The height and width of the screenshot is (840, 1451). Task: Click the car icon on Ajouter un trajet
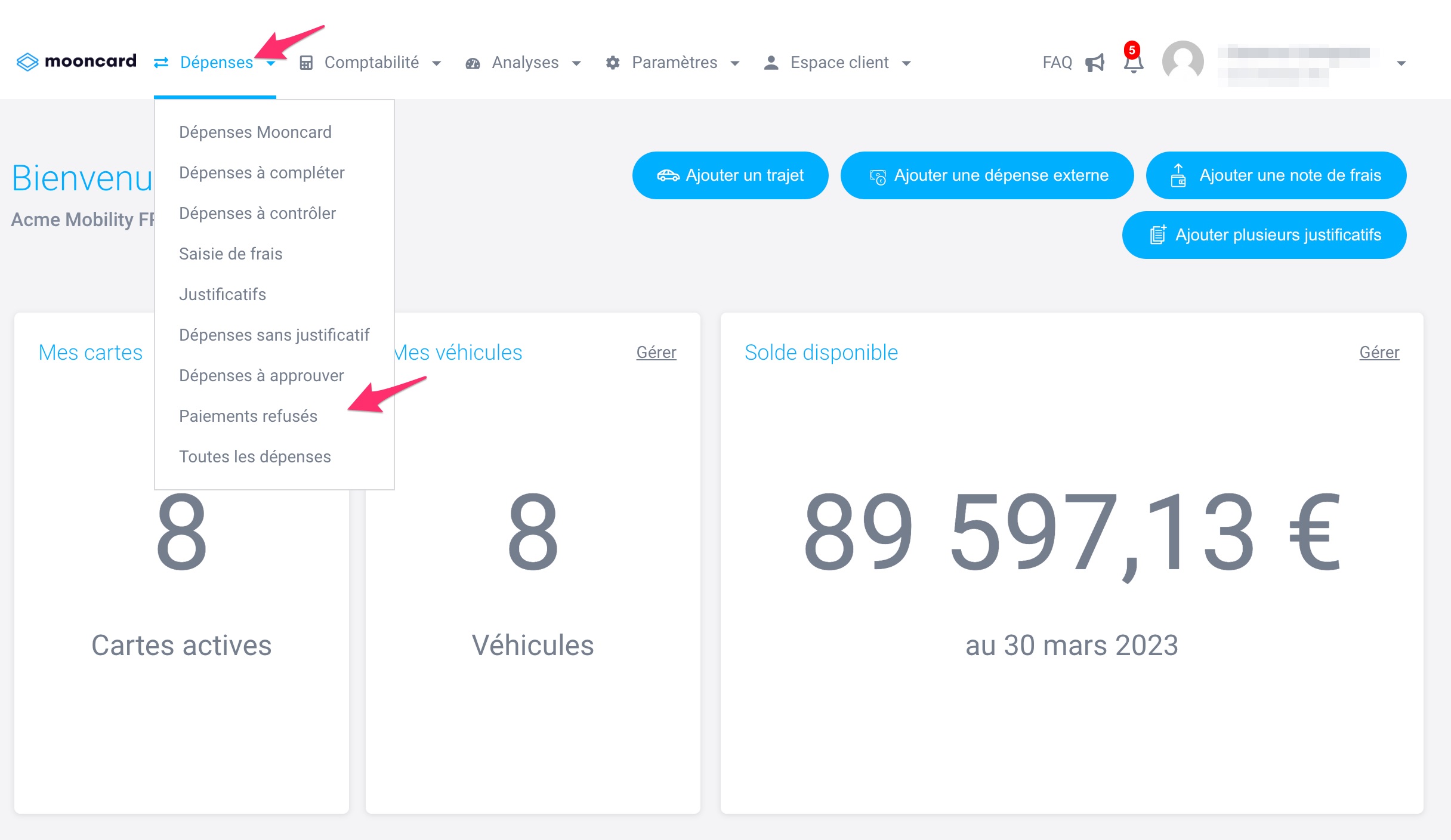click(x=669, y=175)
